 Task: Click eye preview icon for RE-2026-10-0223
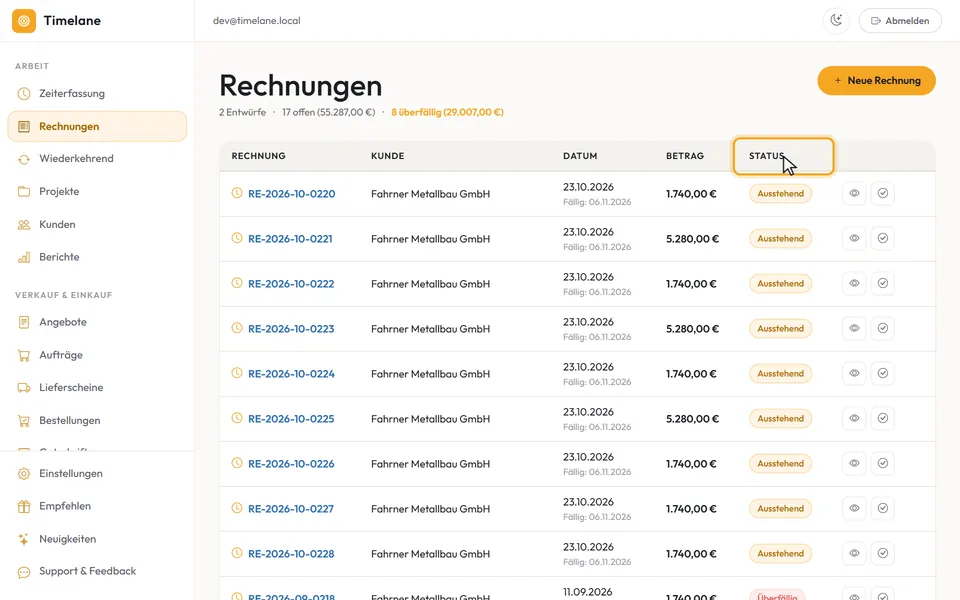point(854,328)
